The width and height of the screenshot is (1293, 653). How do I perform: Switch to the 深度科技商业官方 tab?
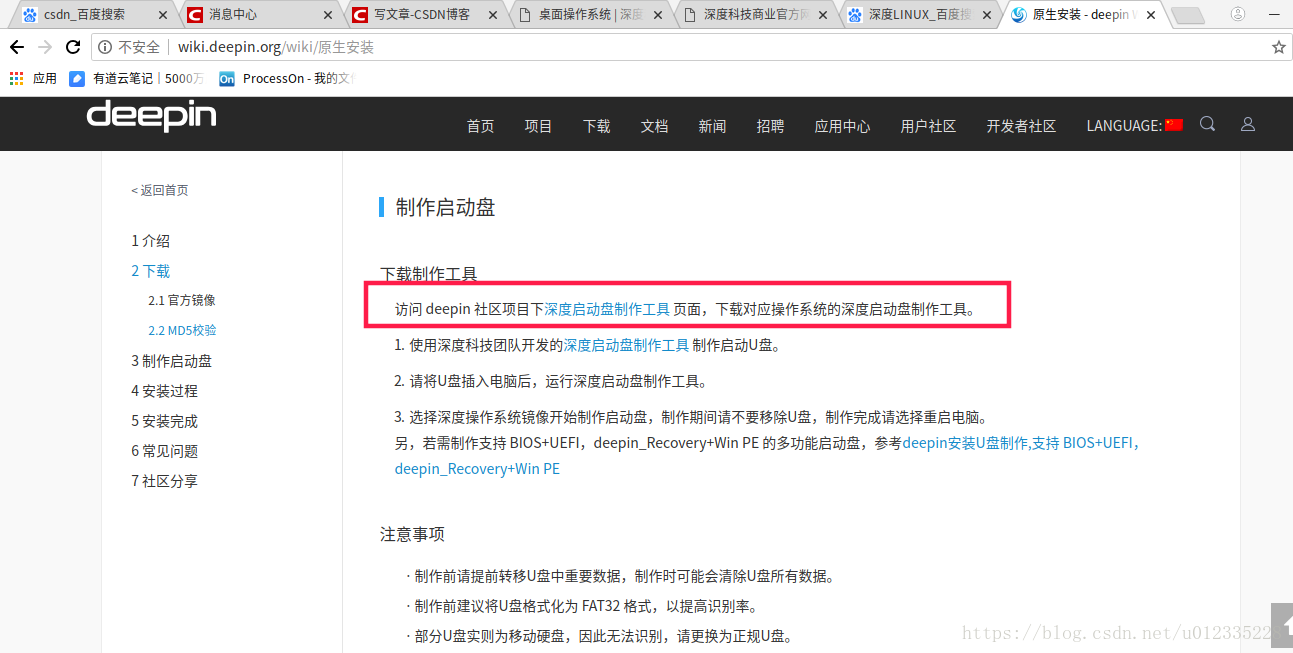(755, 15)
